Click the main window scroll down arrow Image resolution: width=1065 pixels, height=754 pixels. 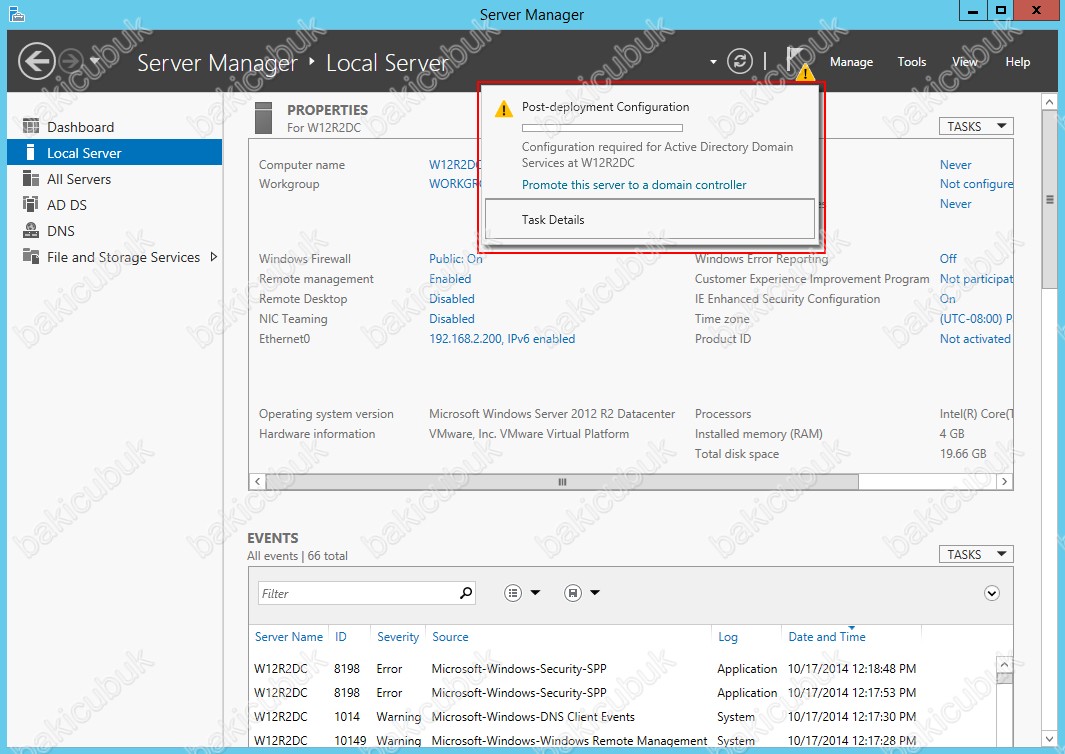(1049, 739)
